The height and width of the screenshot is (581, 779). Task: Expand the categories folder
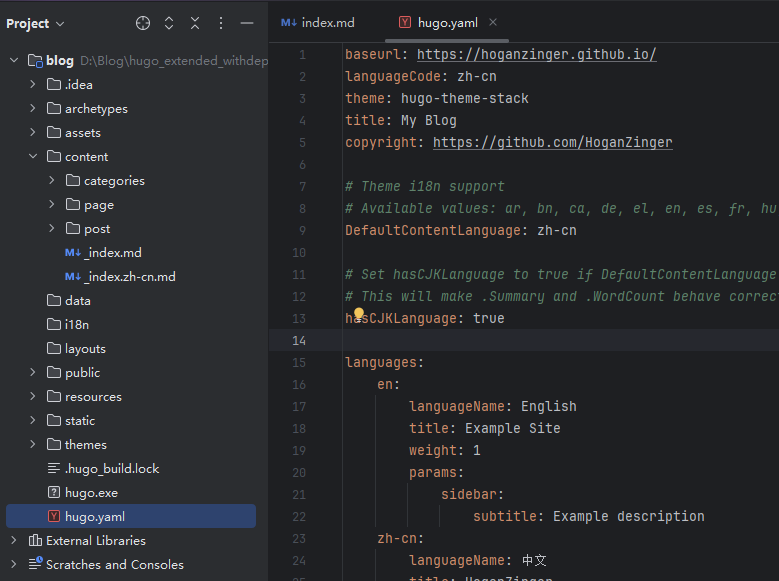52,181
